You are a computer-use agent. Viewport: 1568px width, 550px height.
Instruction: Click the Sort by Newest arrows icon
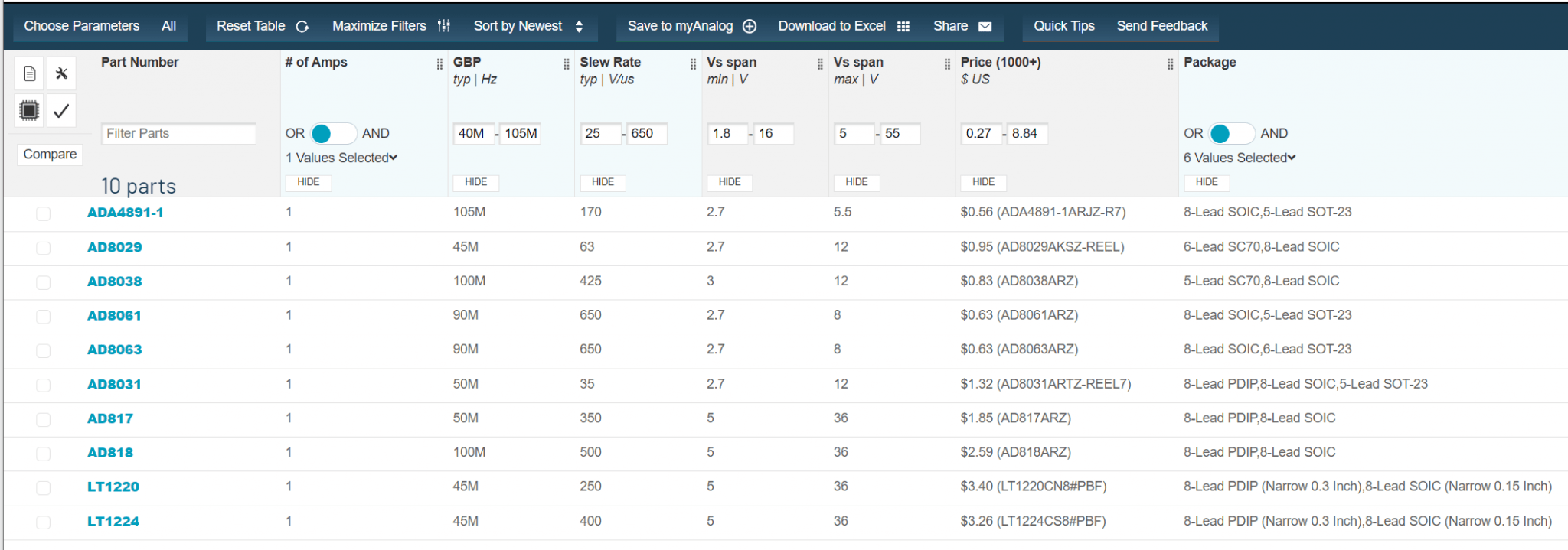point(579,27)
